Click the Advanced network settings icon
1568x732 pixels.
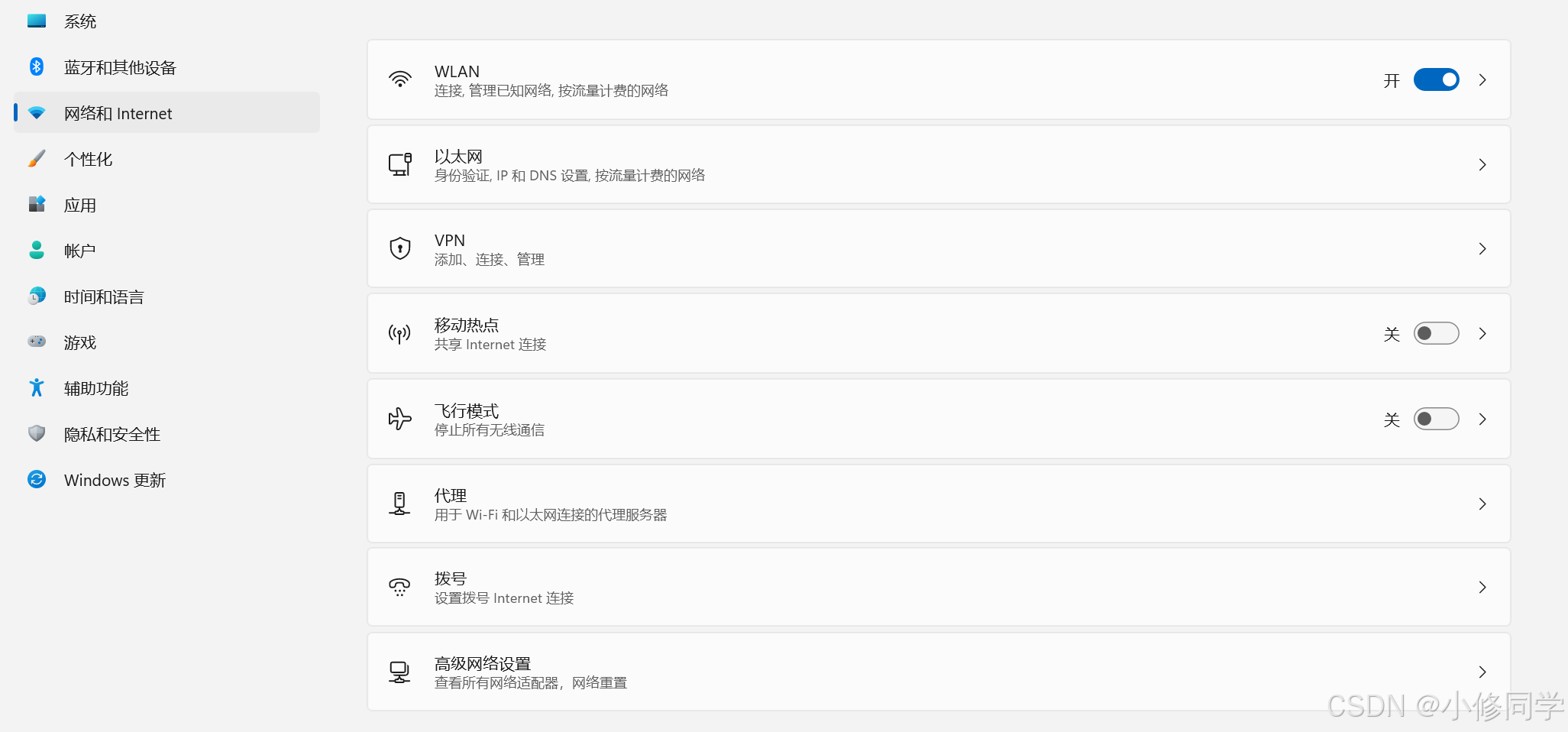(x=399, y=672)
